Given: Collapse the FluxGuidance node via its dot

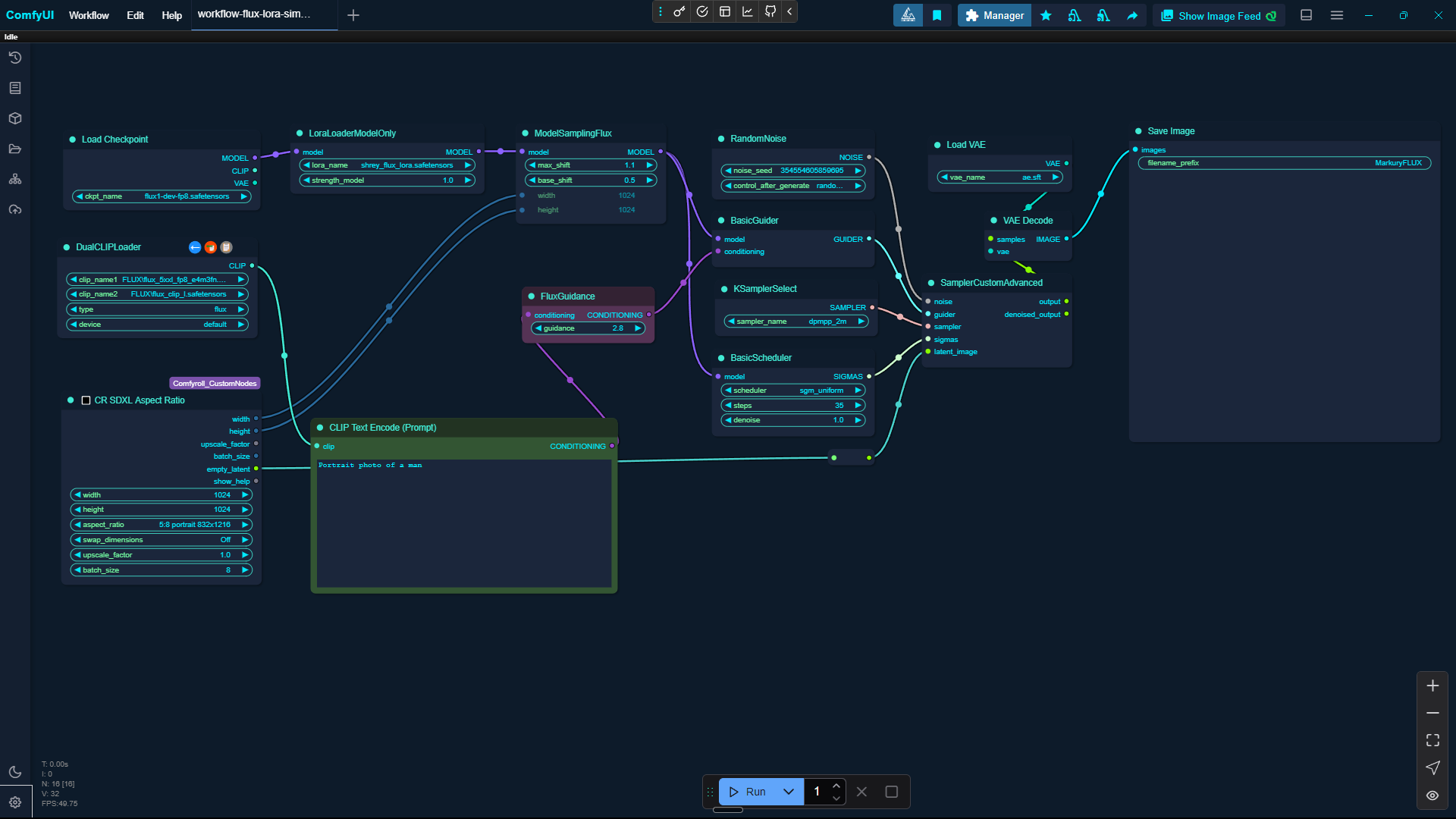Looking at the screenshot, I should (532, 297).
